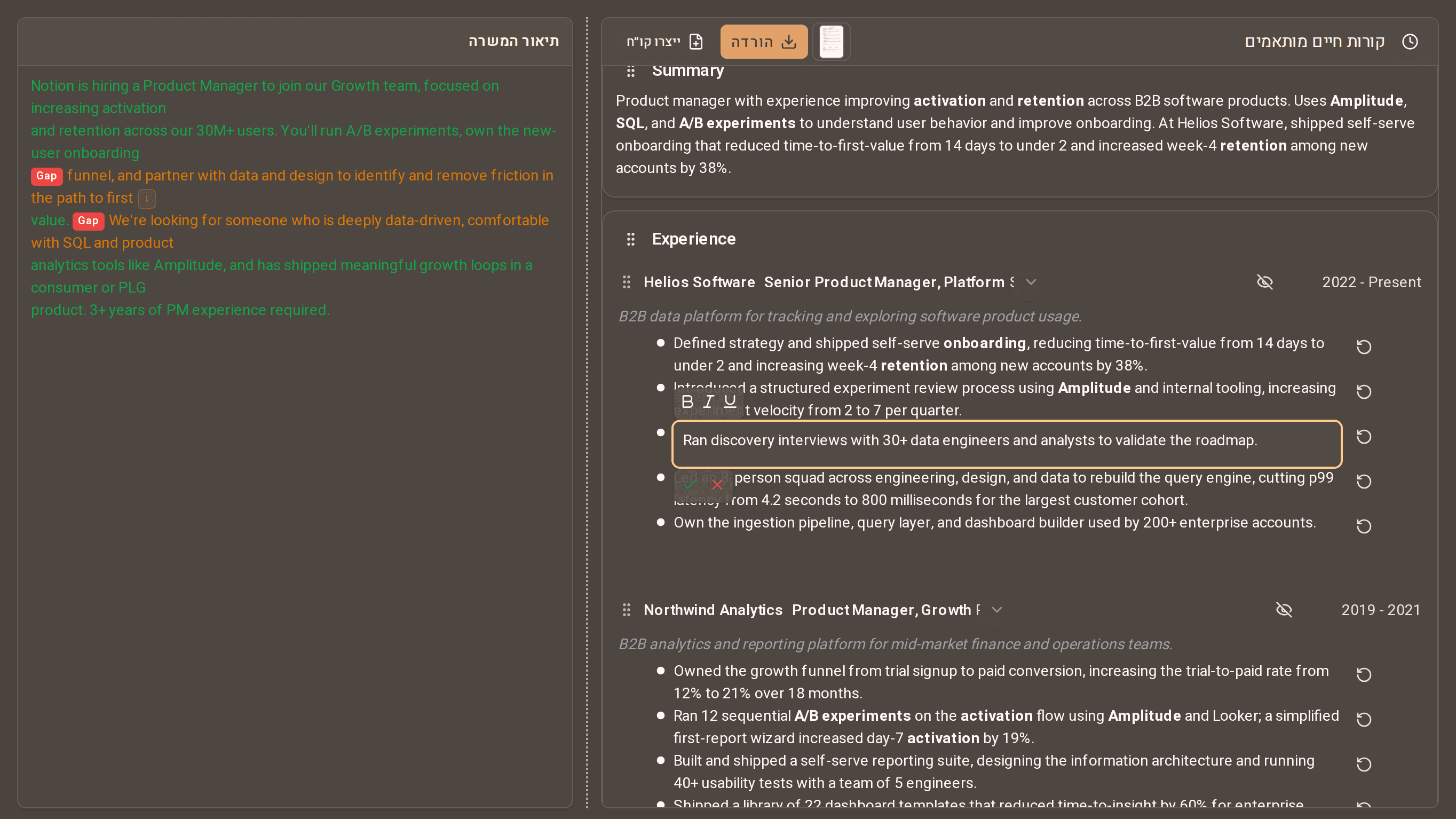Click the Summary paragraph text
This screenshot has height=819, width=1456.
[1015, 134]
